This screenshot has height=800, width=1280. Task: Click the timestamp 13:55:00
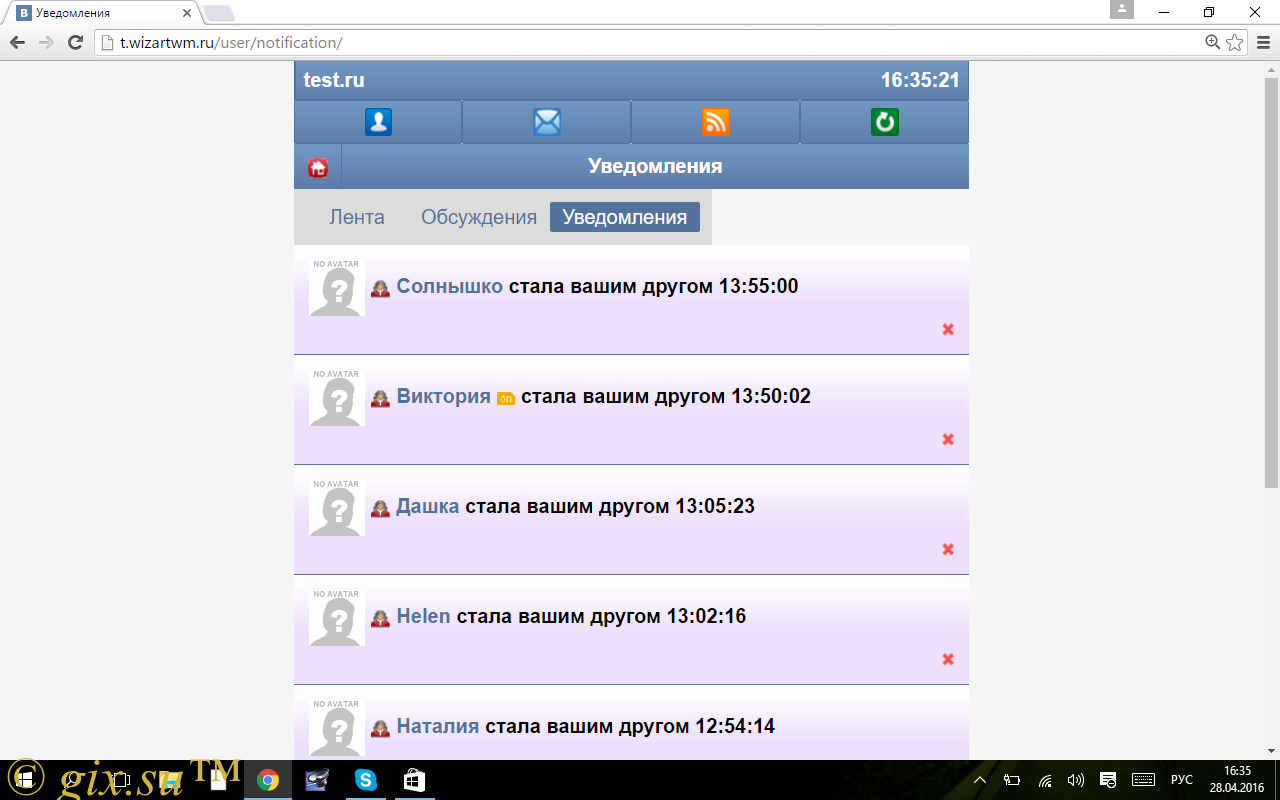pos(759,286)
